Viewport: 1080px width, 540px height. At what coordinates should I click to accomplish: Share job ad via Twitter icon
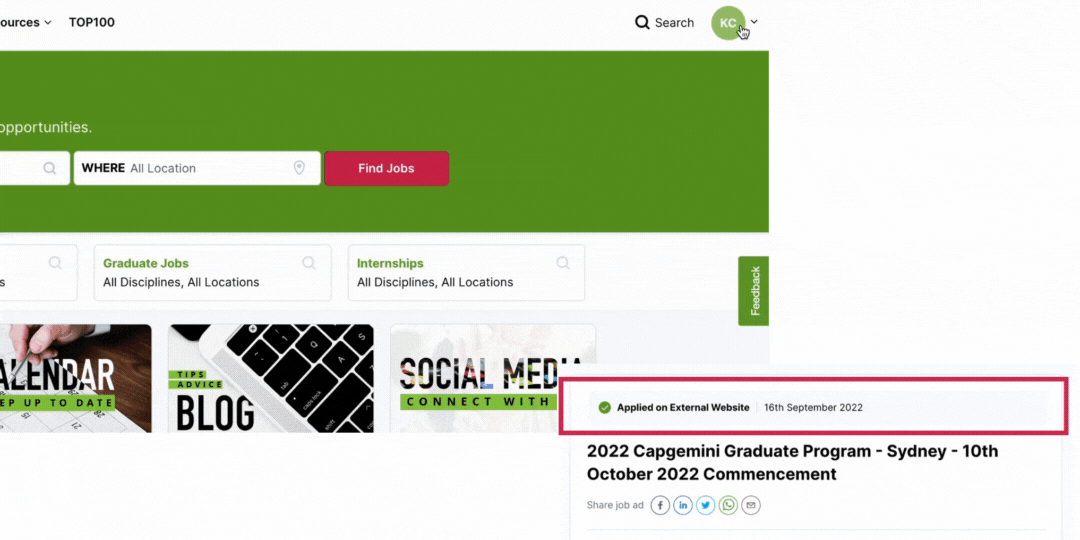(x=705, y=506)
